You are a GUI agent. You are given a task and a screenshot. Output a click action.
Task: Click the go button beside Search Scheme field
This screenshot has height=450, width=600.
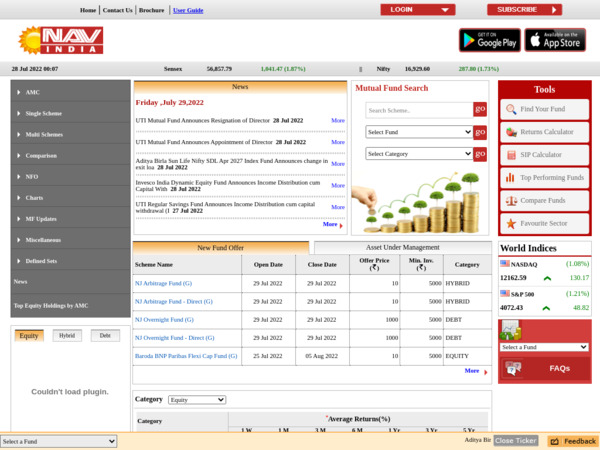480,110
